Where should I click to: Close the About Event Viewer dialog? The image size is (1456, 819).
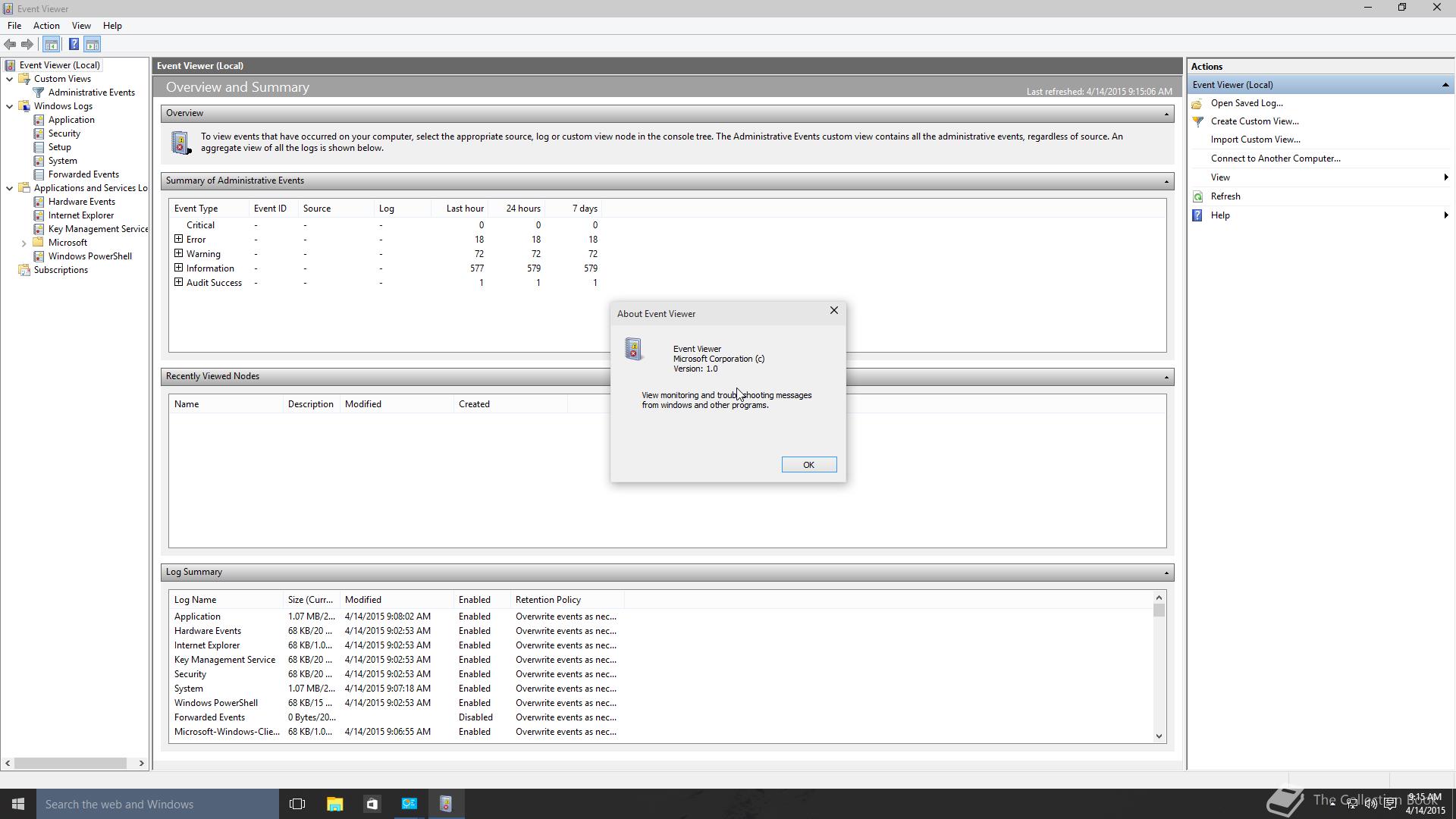click(834, 310)
